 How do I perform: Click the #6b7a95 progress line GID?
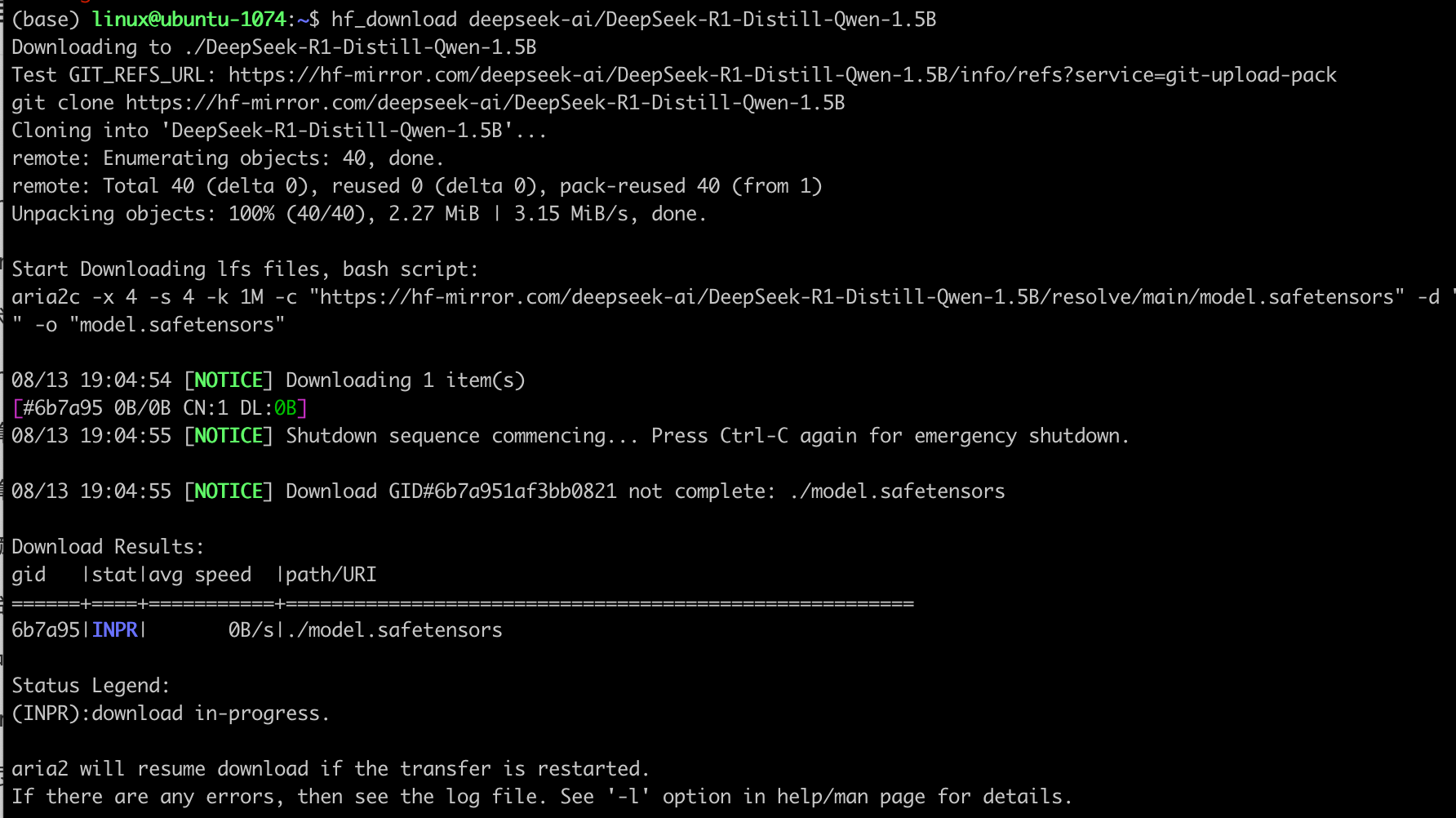(62, 408)
